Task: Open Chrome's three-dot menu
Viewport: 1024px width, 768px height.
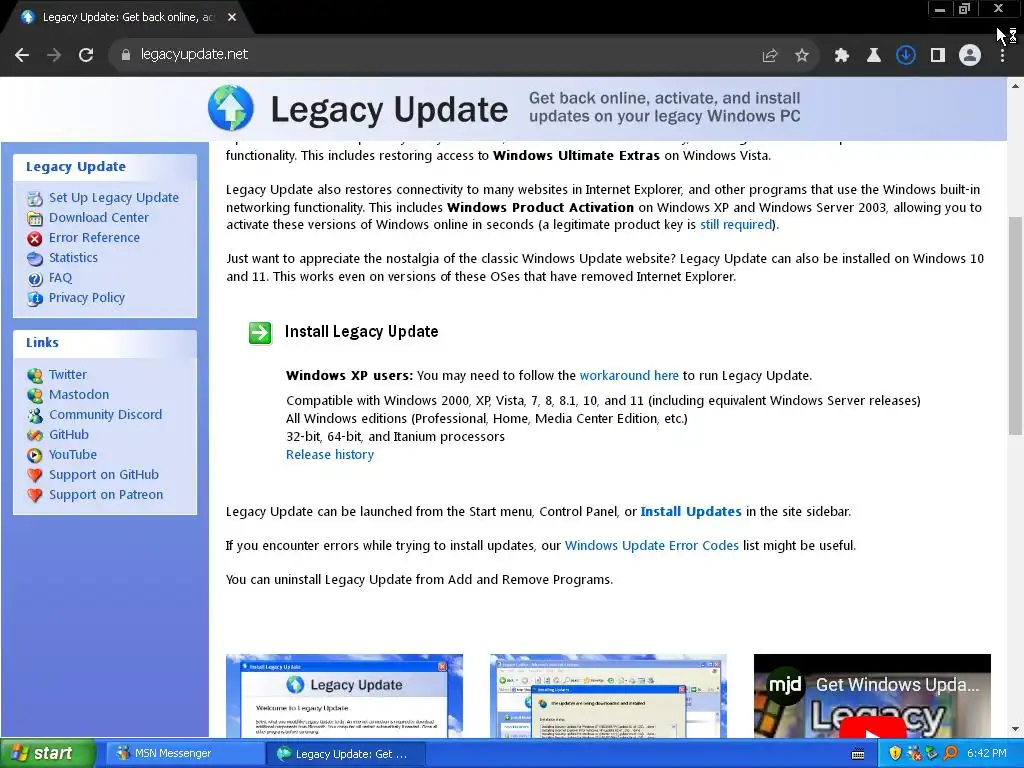Action: pyautogui.click(x=1002, y=56)
